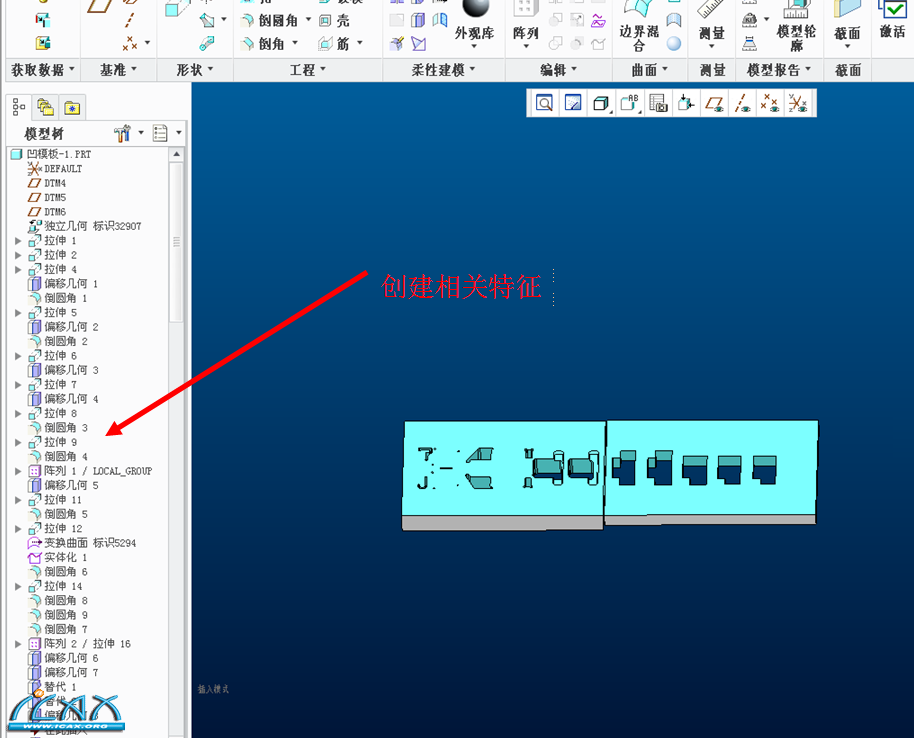Select 凹模板-1.PRT root node
This screenshot has height=738, width=914.
point(51,154)
